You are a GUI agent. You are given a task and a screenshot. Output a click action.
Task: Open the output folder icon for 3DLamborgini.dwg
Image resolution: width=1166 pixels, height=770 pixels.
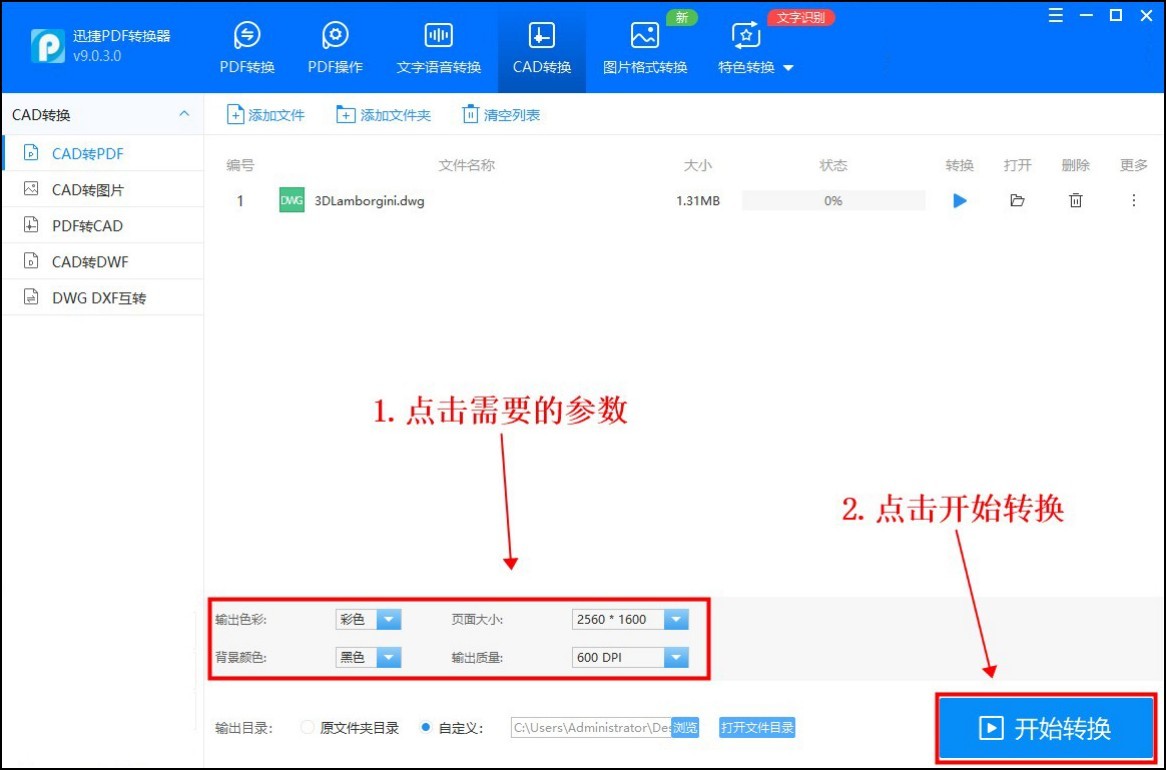[1017, 200]
